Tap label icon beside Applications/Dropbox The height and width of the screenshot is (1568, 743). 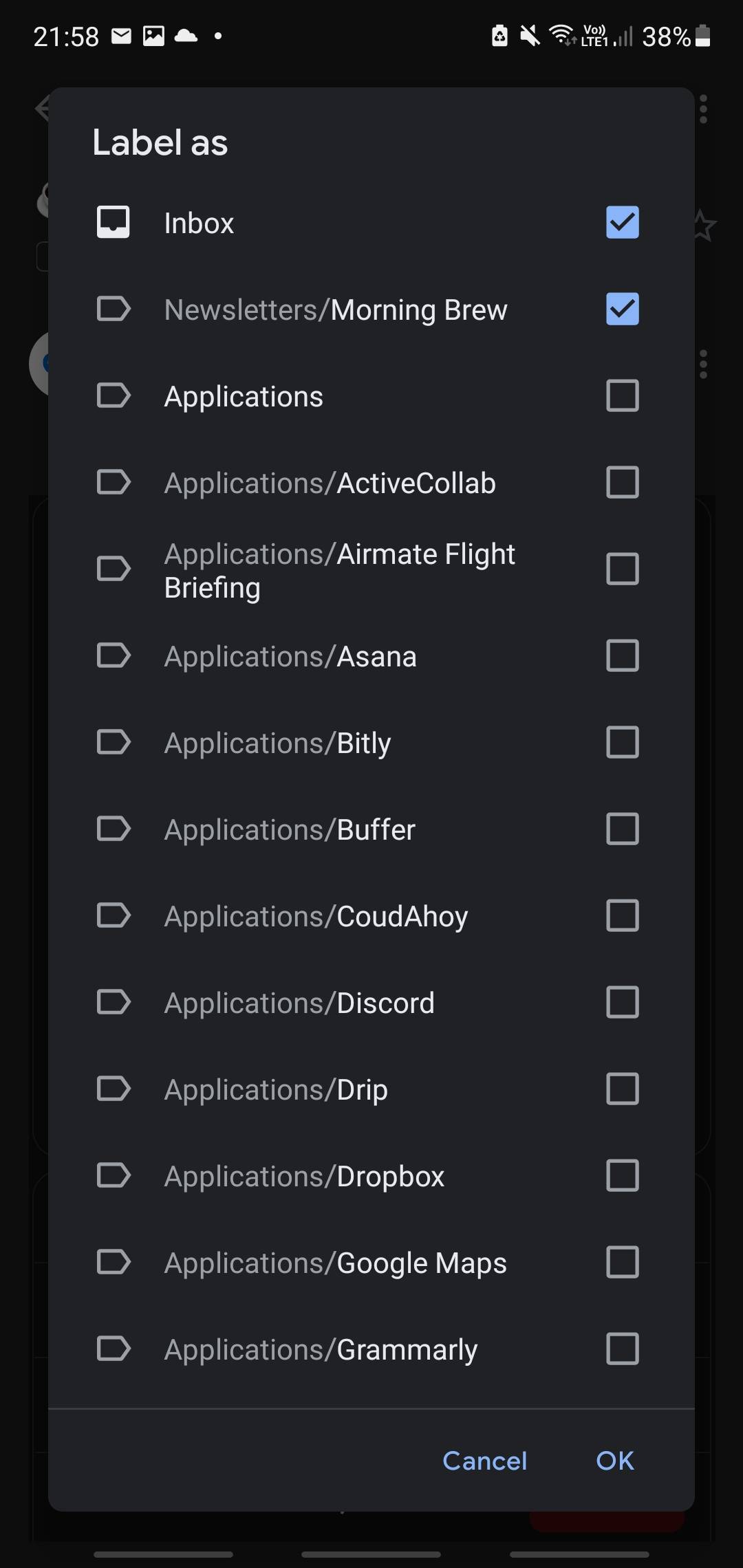point(114,1175)
